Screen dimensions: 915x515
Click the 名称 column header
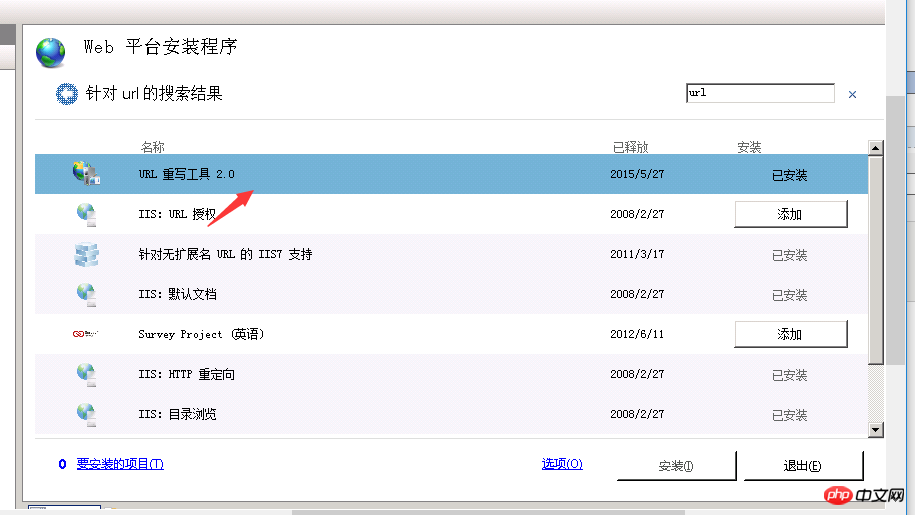(153, 147)
